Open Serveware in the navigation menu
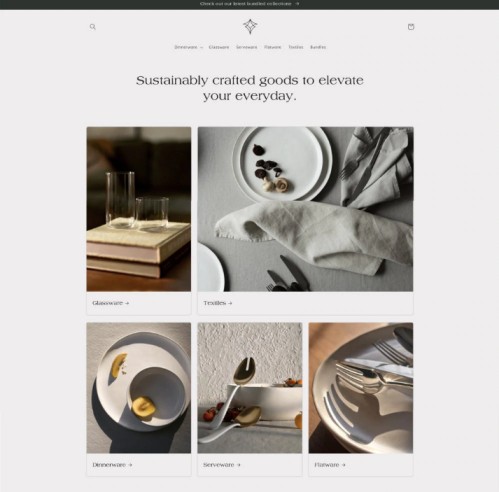 point(247,47)
